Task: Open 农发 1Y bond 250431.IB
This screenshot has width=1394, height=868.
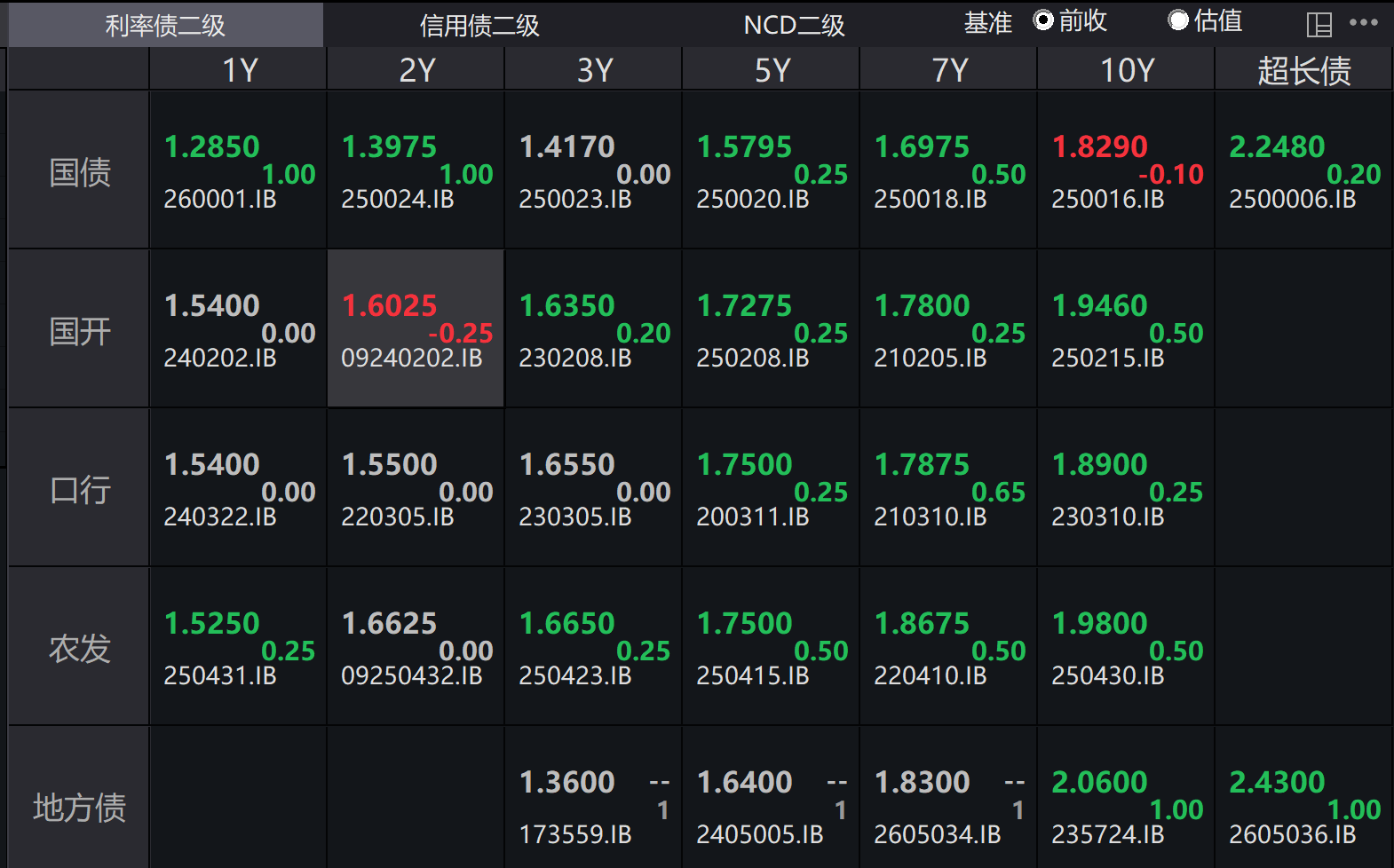Action: click(238, 647)
